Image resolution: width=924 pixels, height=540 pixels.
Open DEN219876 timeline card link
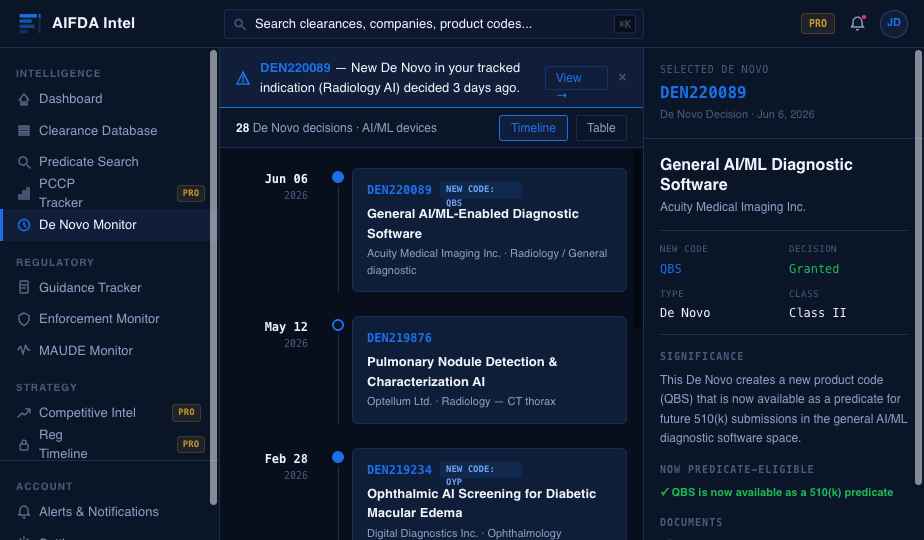[399, 338]
